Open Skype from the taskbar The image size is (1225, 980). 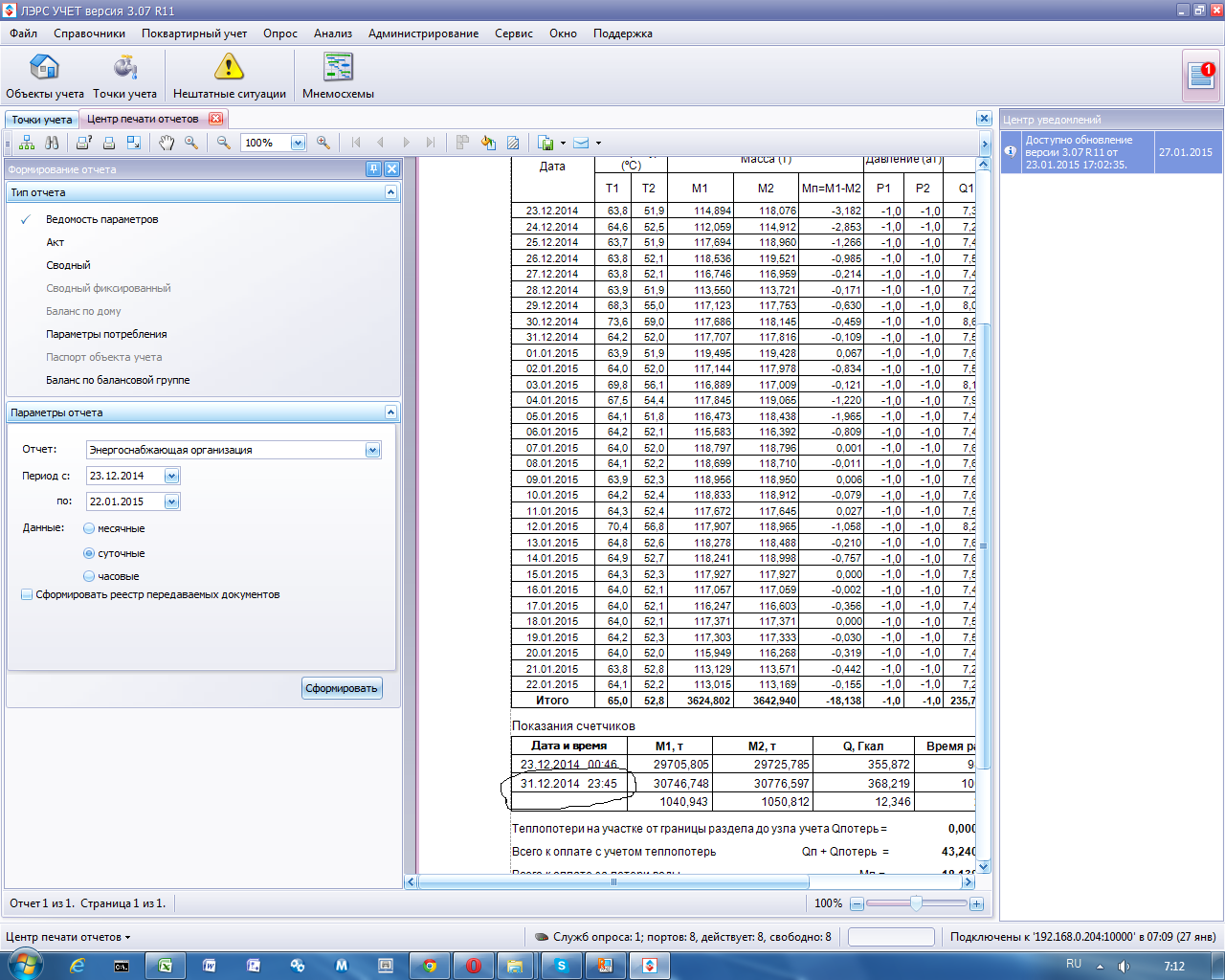(x=562, y=966)
